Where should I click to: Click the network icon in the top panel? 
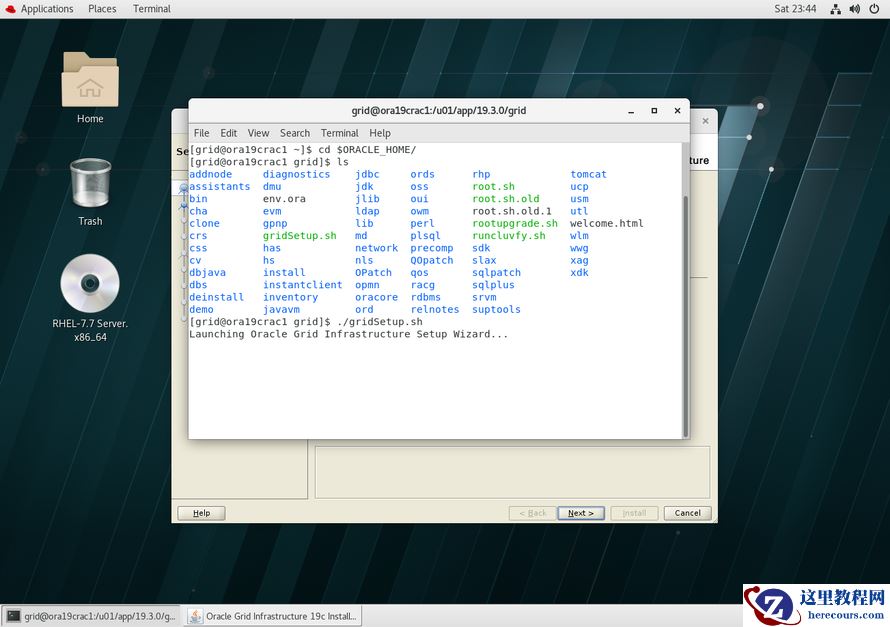click(836, 8)
